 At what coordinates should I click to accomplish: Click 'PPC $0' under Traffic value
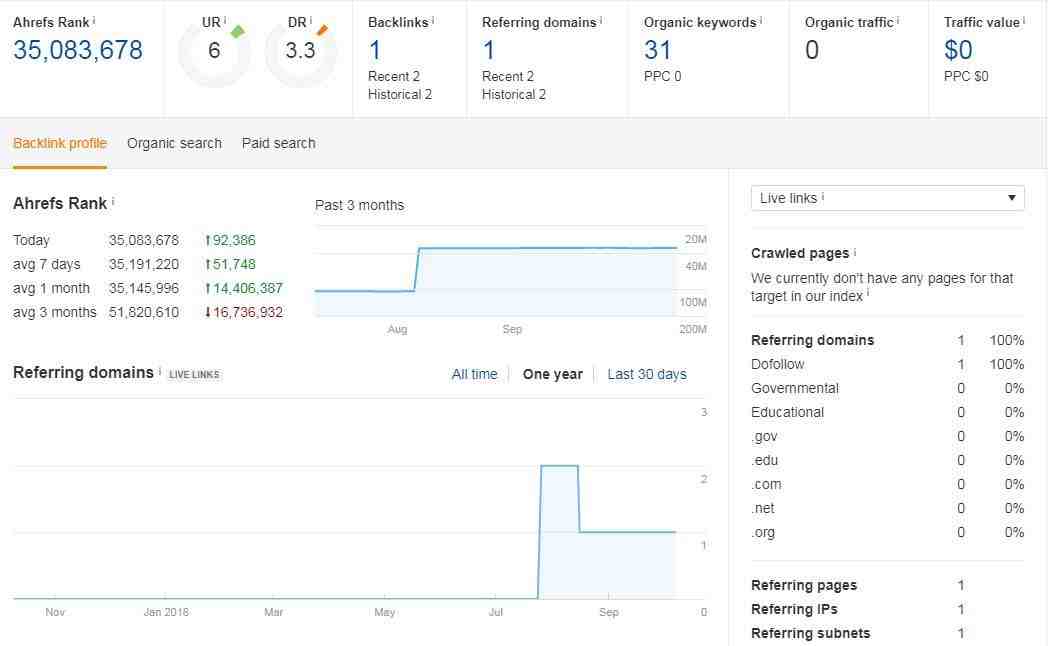(966, 76)
